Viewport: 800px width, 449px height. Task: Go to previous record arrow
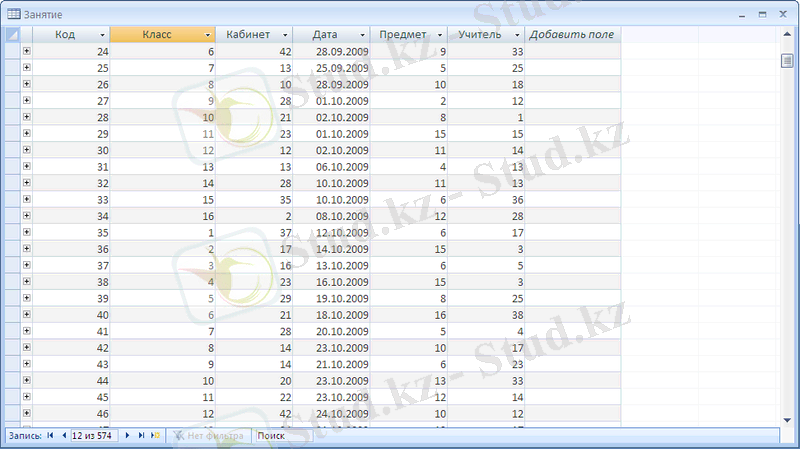pos(64,435)
